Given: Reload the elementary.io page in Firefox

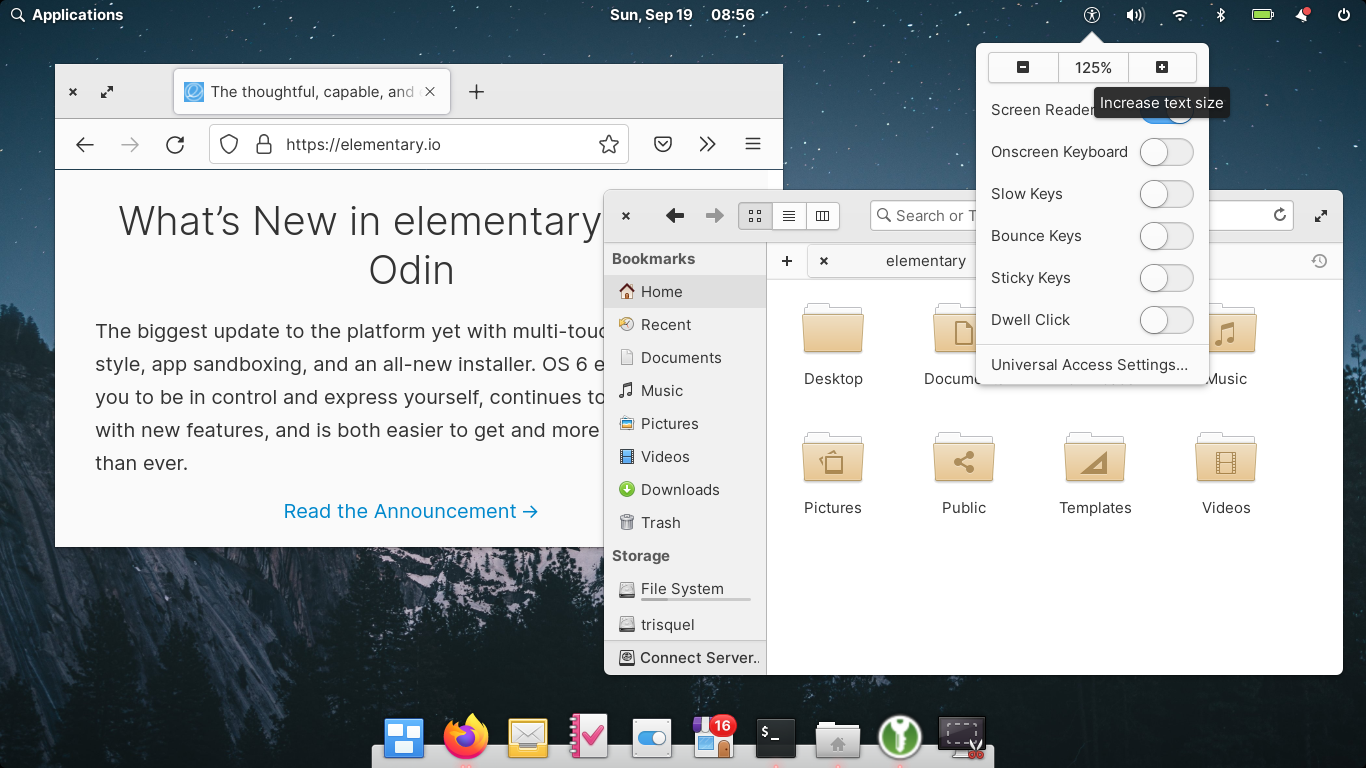Looking at the screenshot, I should [175, 144].
